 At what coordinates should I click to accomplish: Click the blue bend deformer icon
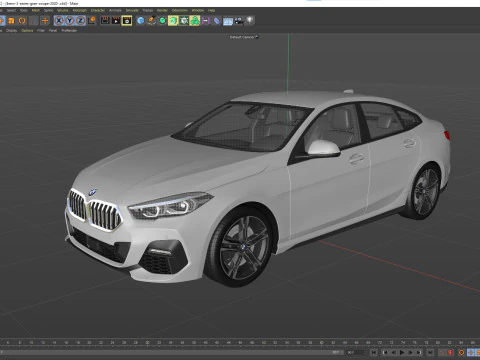[217, 21]
